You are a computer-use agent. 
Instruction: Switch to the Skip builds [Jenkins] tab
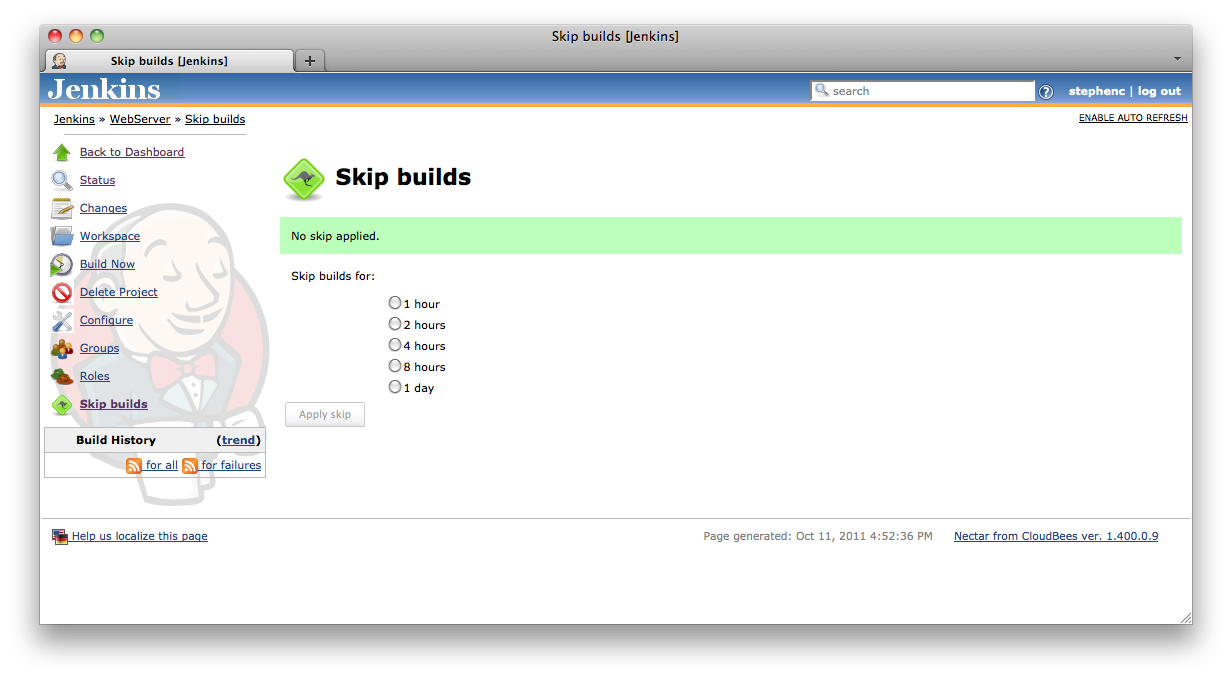pos(169,61)
